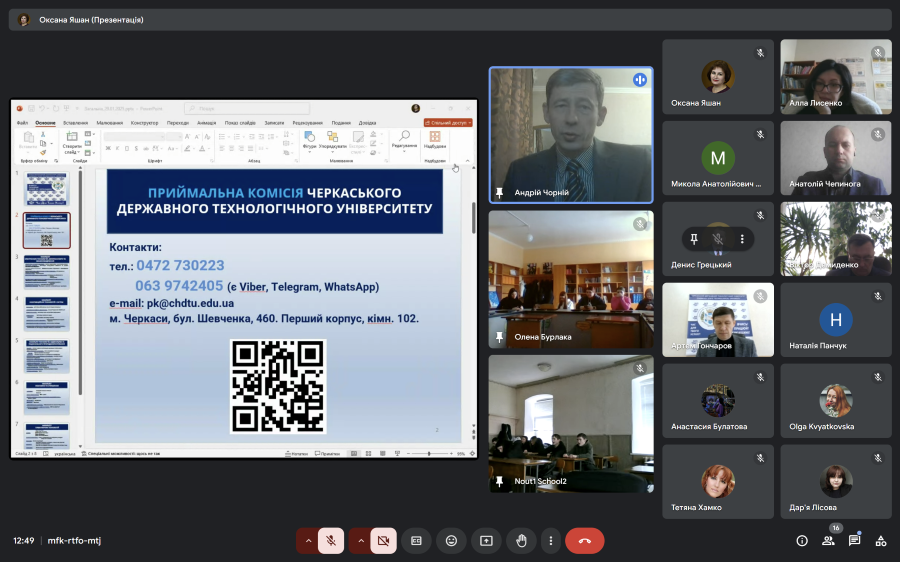Expand audio settings chevron beside the microphone
Screen dimensions: 900x562
point(308,541)
